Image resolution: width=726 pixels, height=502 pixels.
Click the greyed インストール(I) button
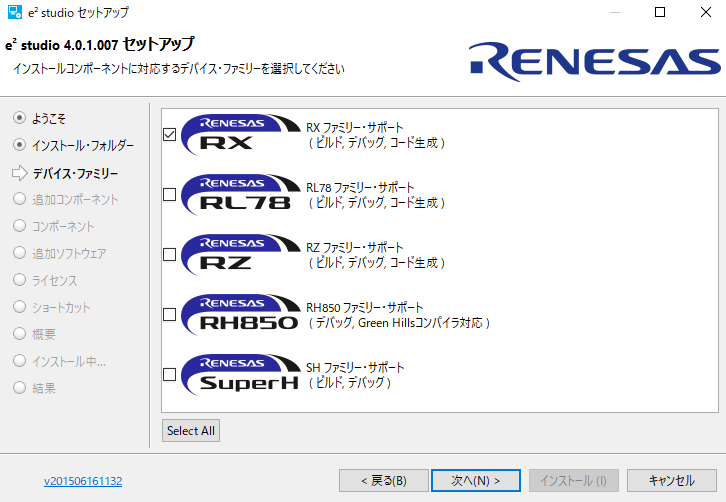point(574,481)
